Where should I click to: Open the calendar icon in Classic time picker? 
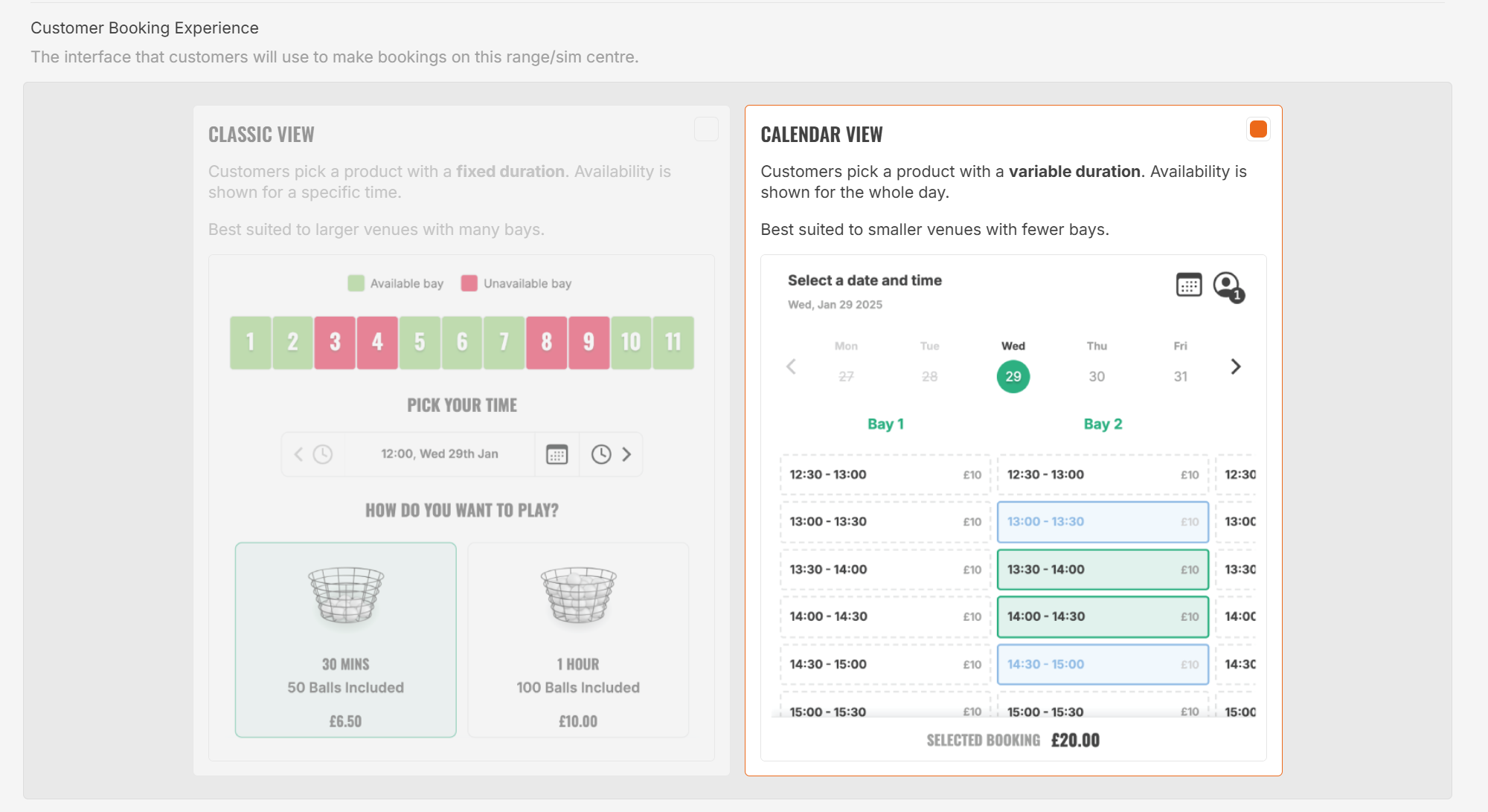(x=557, y=454)
